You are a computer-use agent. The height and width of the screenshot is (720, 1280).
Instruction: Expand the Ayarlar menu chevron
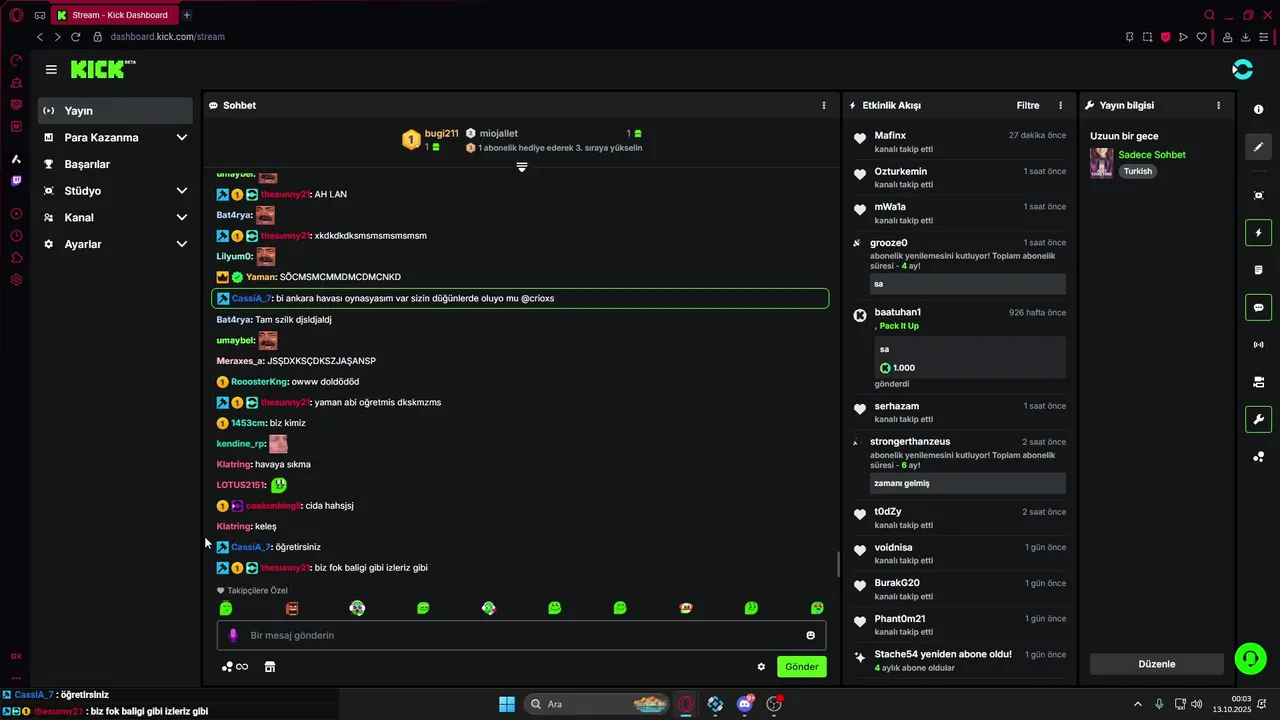pyautogui.click(x=181, y=244)
